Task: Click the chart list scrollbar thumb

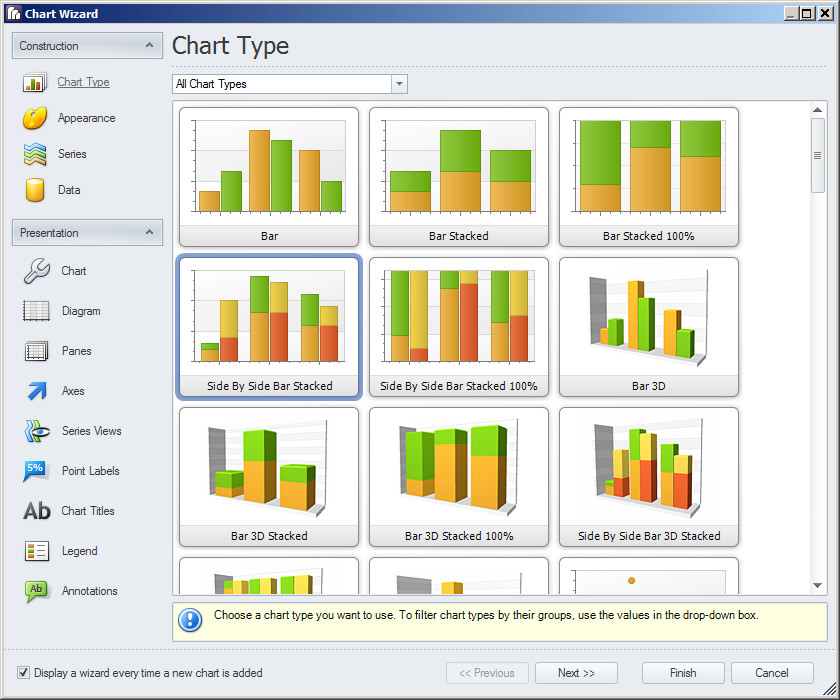Action: tap(818, 155)
